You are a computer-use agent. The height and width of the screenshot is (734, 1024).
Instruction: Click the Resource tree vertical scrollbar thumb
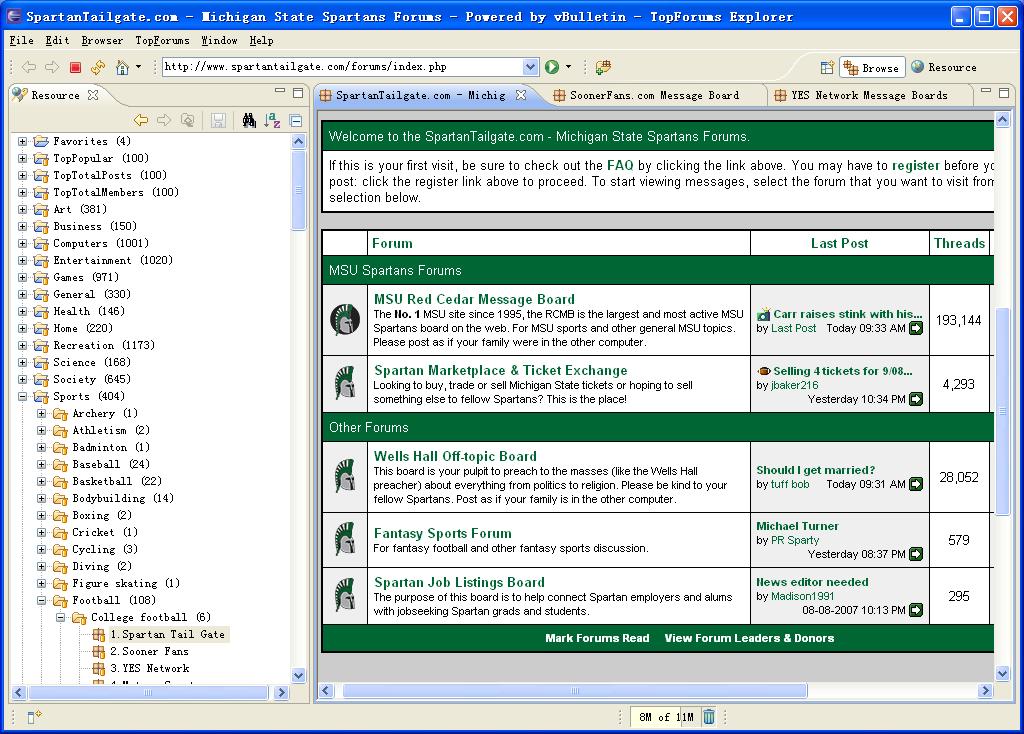pyautogui.click(x=298, y=191)
